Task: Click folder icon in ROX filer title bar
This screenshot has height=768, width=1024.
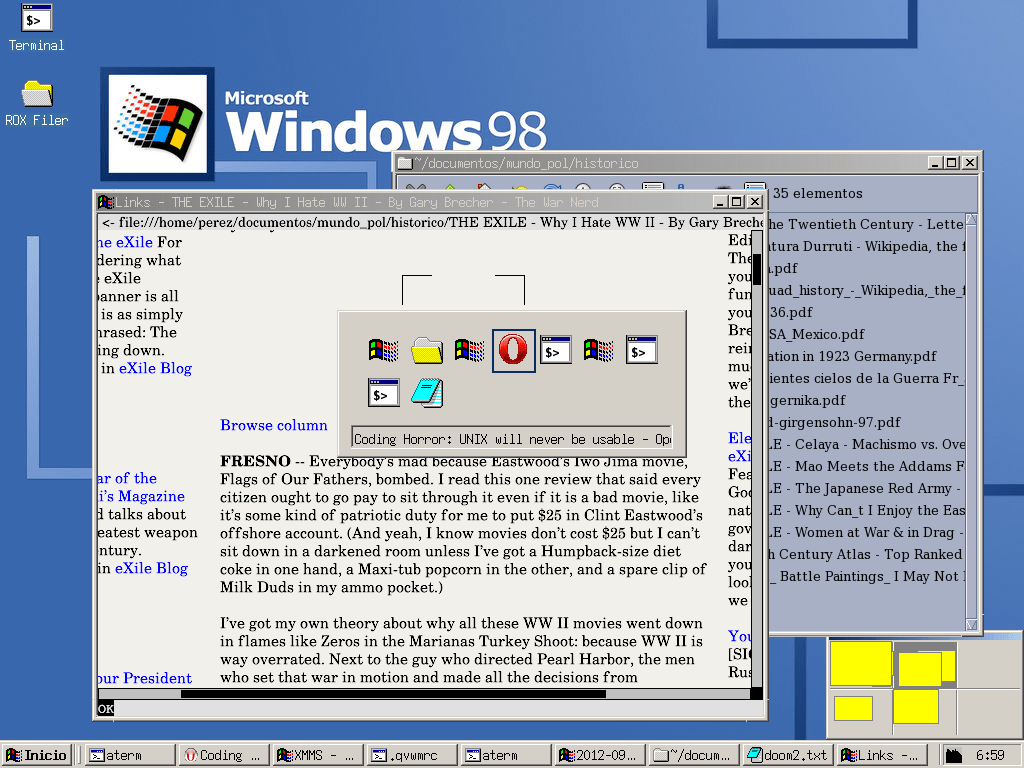Action: [x=405, y=163]
